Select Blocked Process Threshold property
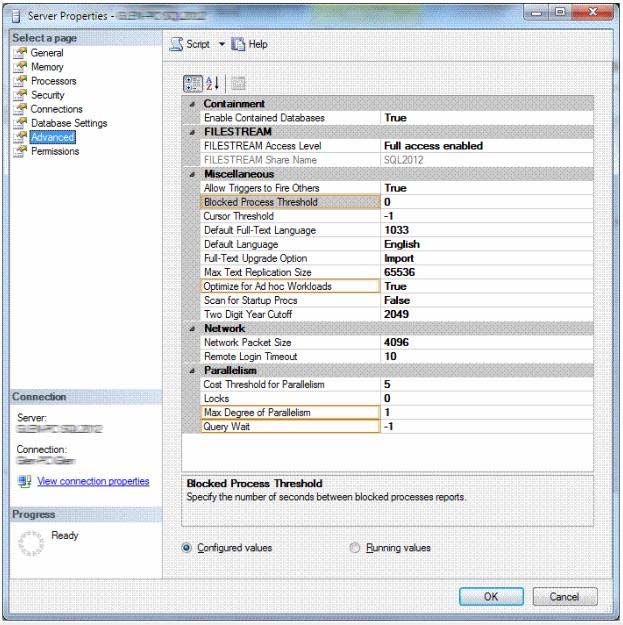 coord(290,202)
